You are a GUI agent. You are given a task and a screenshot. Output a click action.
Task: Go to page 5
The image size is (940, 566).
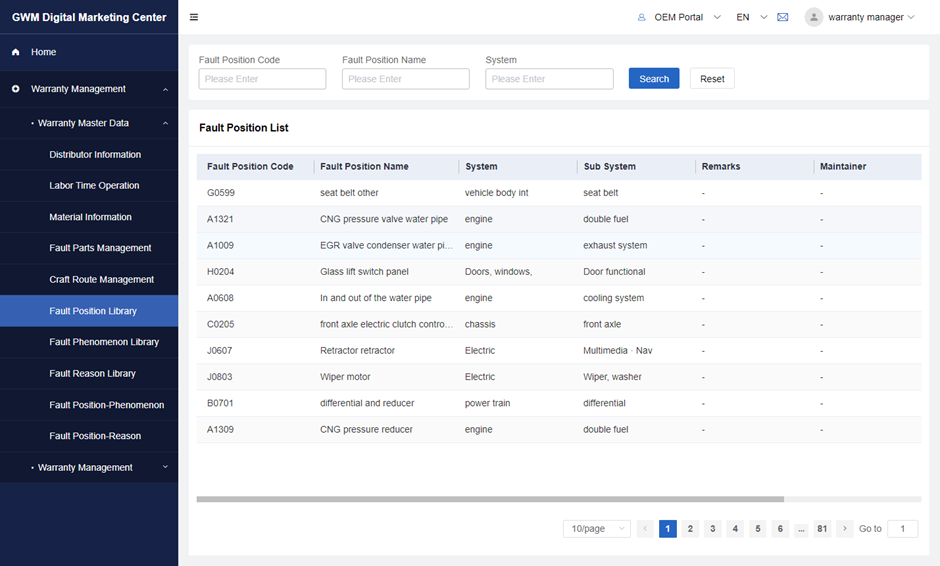(x=758, y=528)
